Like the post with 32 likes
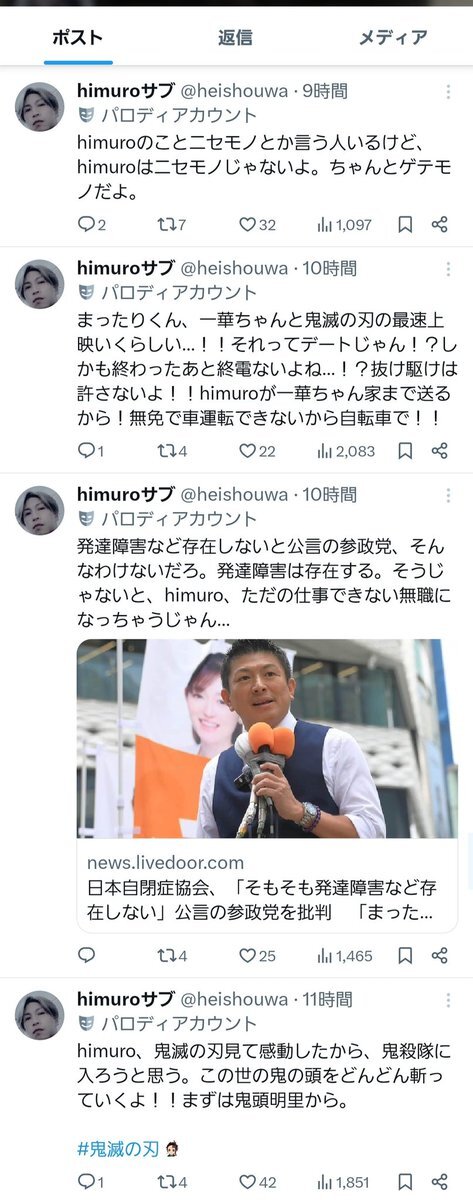This screenshot has width=473, height=1200. tap(257, 225)
